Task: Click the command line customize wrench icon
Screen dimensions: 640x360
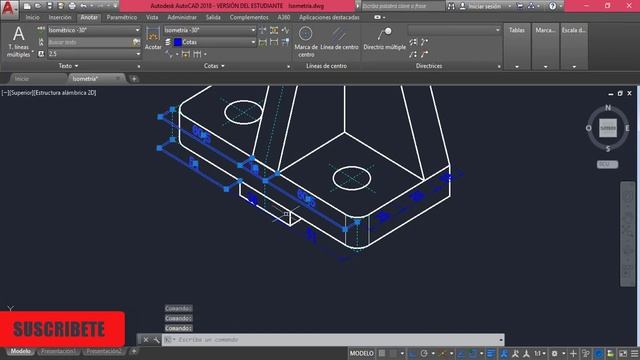Action: click(156, 340)
